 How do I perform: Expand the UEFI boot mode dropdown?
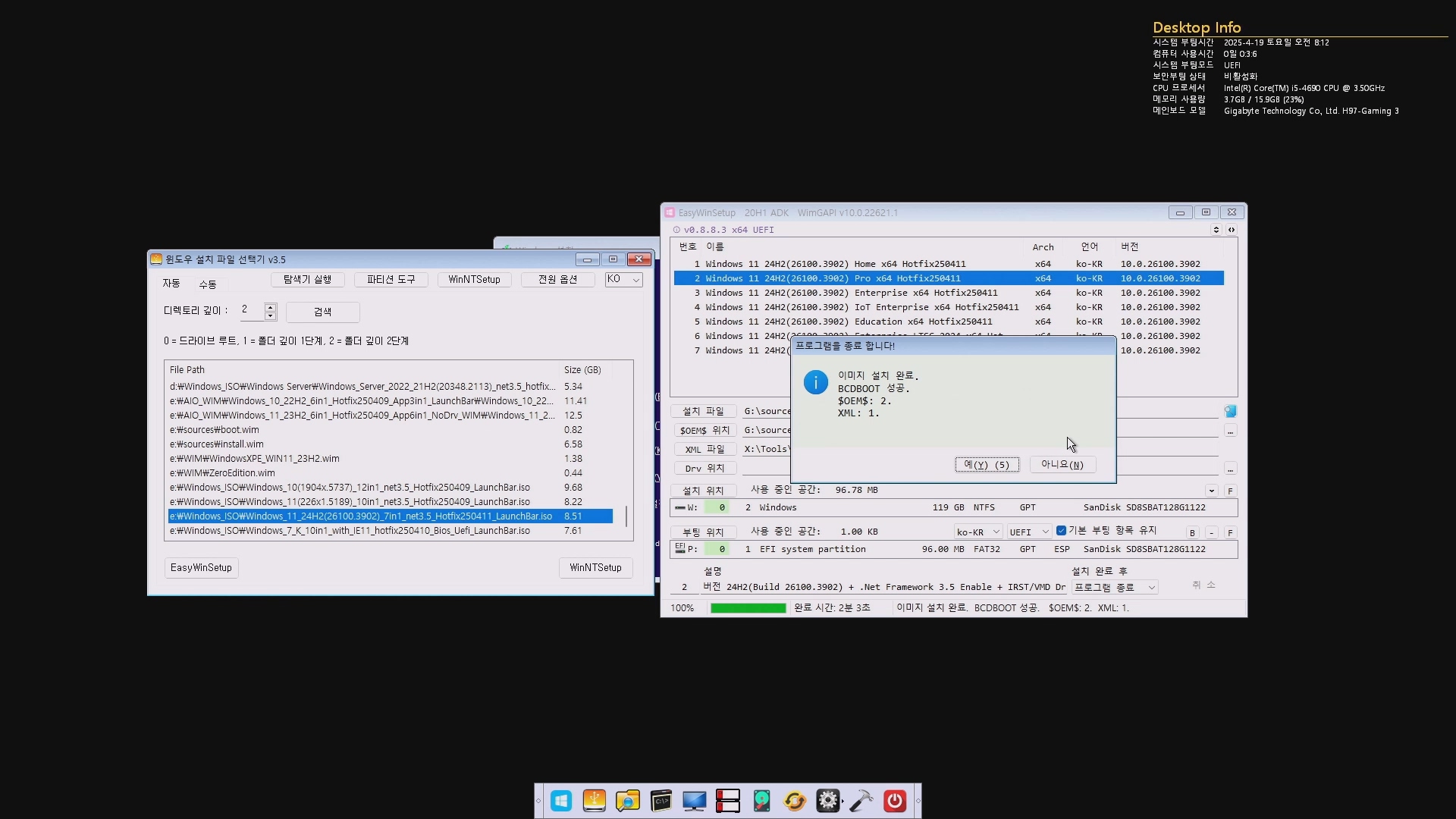1029,532
